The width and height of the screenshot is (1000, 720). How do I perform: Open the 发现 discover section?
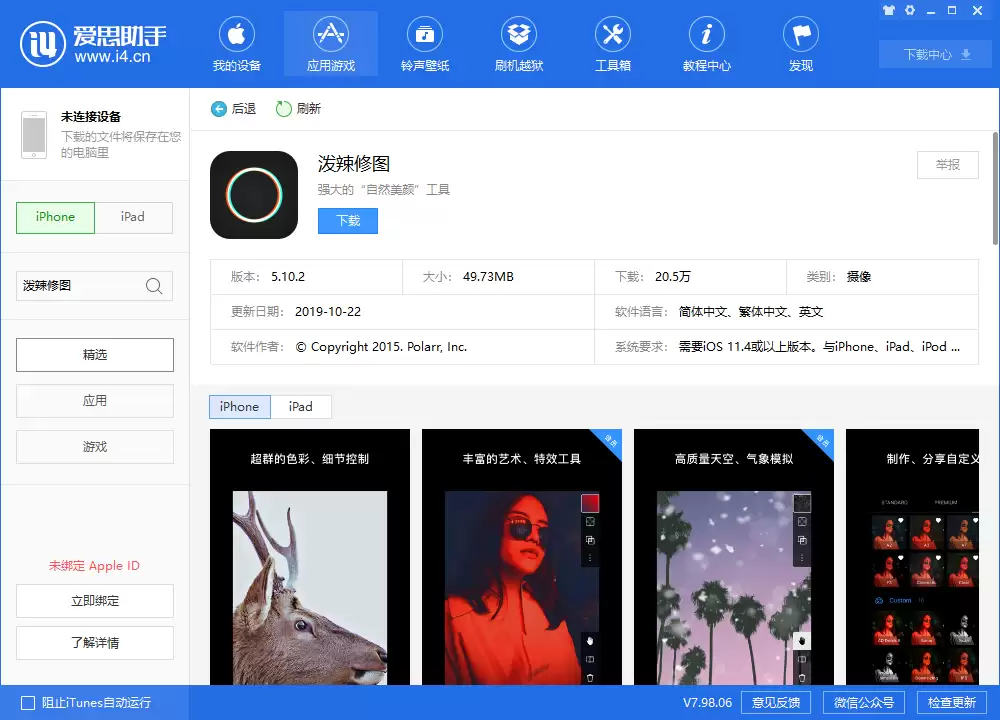click(801, 44)
